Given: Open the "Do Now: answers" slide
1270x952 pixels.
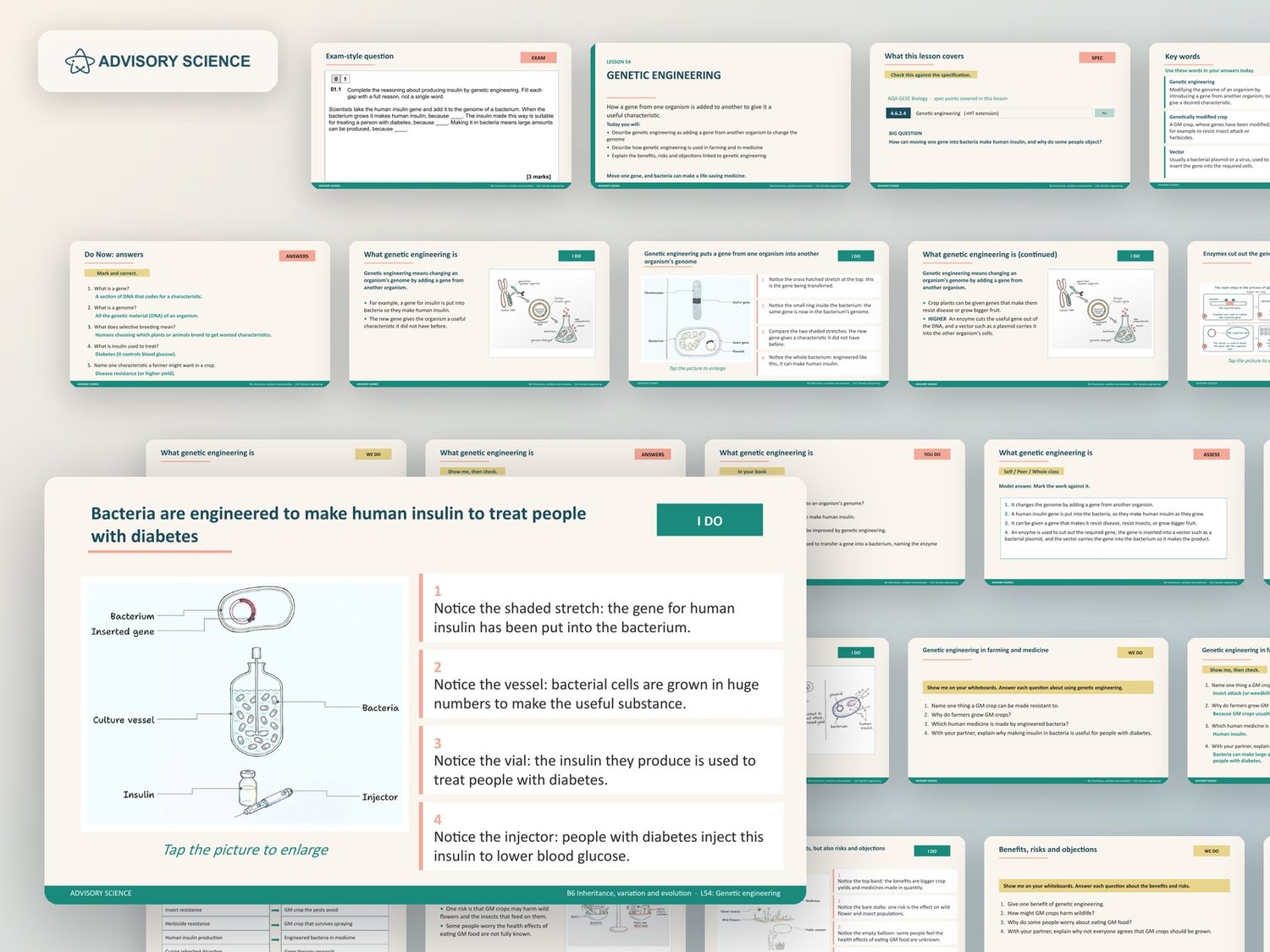Looking at the screenshot, I should [200, 314].
